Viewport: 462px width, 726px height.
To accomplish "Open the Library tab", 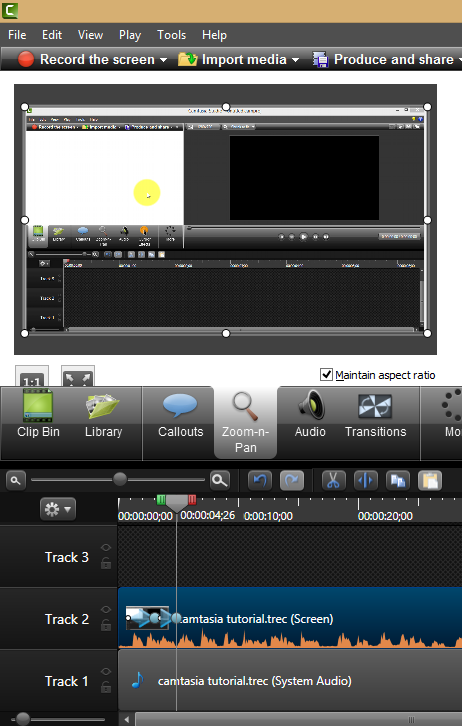I will tap(103, 415).
